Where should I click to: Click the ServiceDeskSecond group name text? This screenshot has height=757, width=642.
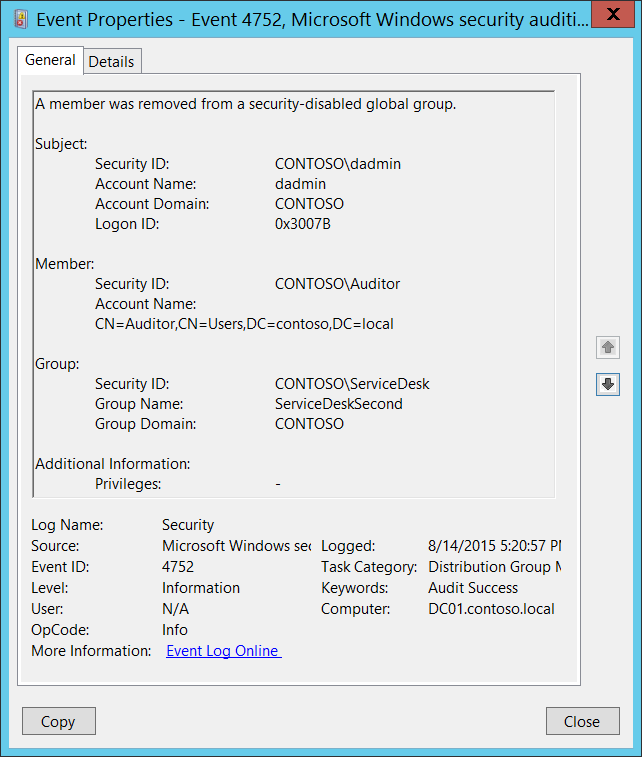[x=338, y=404]
